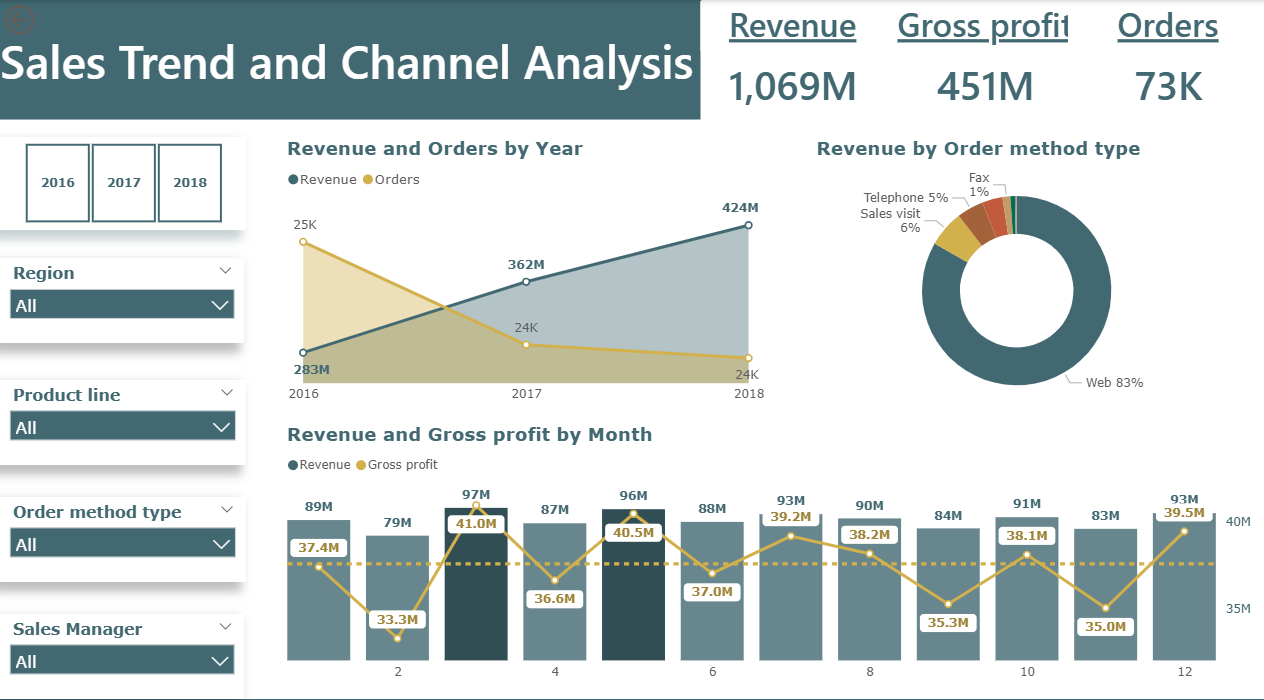Select the 2016 year slicer tile
Image resolution: width=1264 pixels, height=700 pixels.
58,183
